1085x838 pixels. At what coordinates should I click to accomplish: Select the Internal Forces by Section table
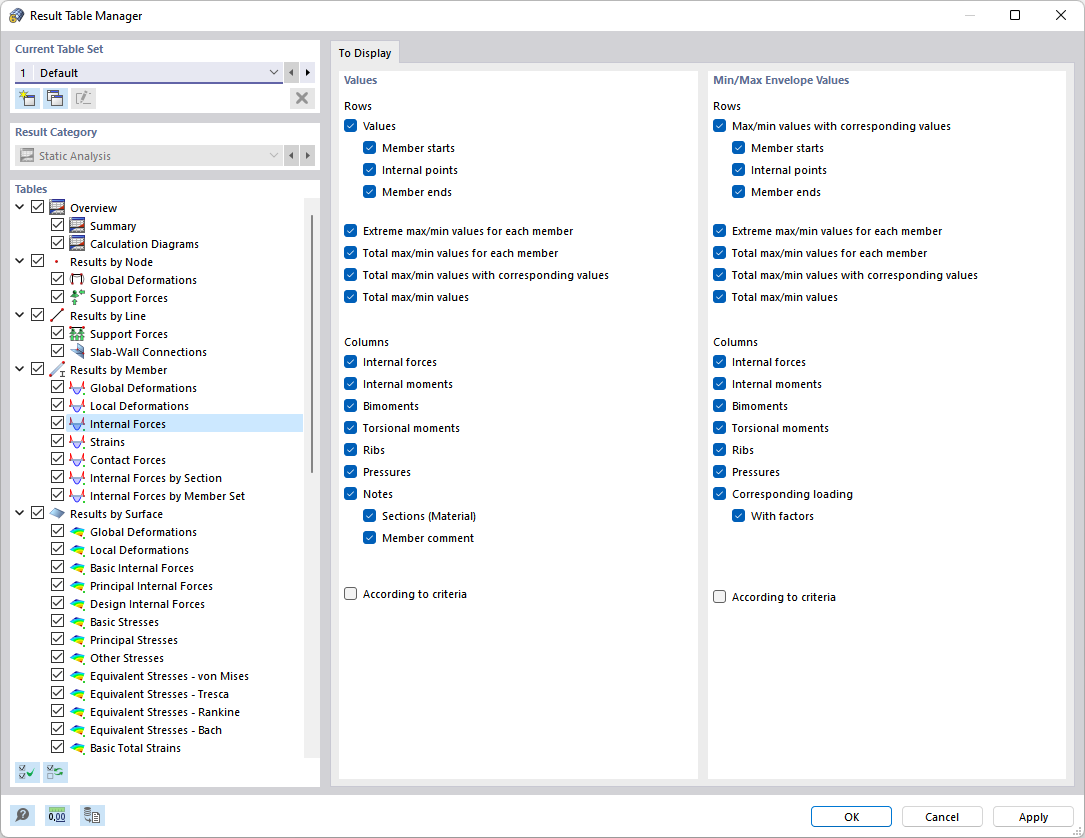154,477
